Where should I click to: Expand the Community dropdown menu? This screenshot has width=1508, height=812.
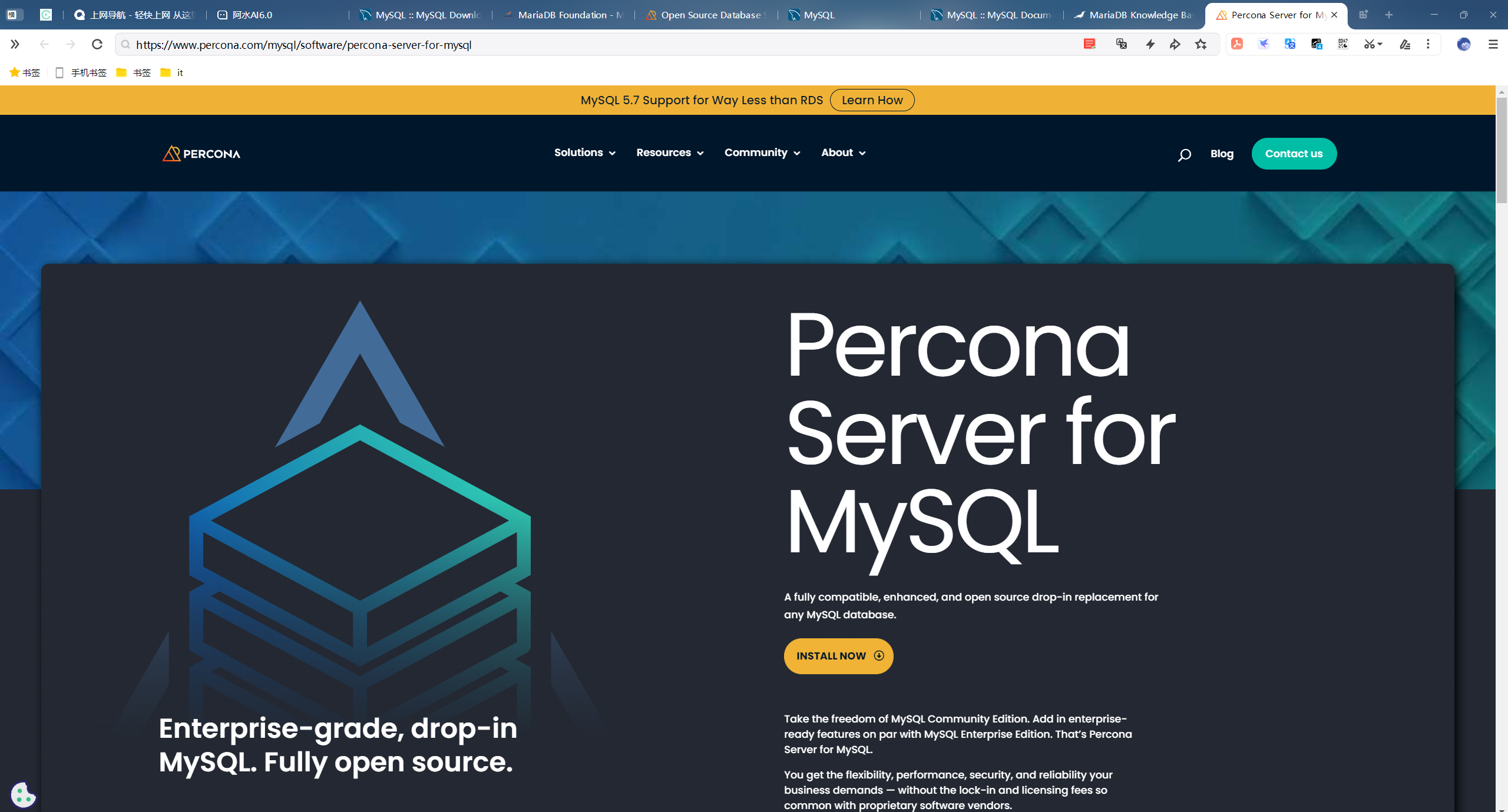coord(762,153)
